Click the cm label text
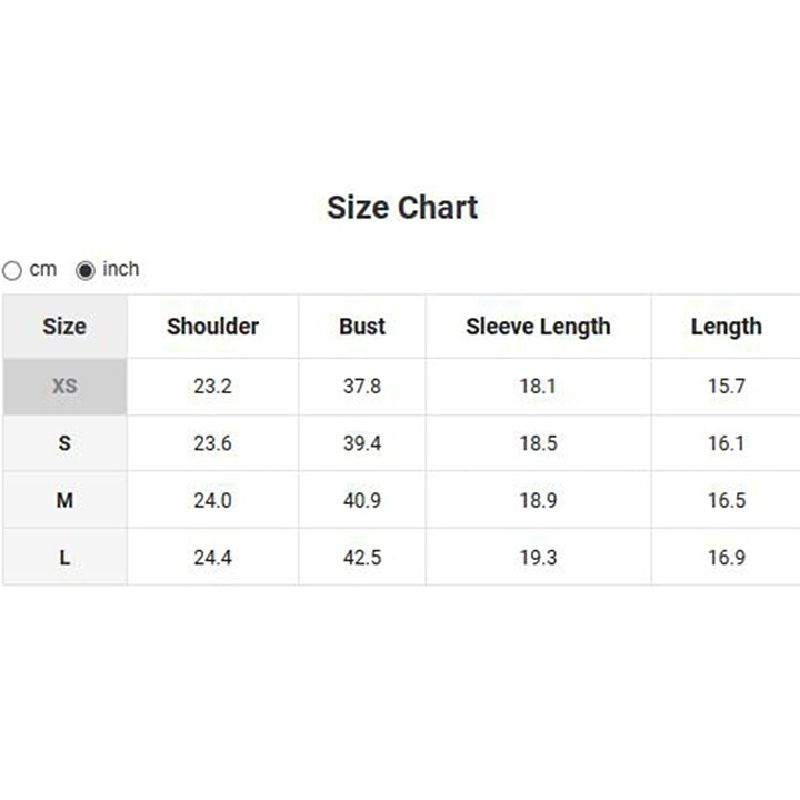The width and height of the screenshot is (800, 800). coord(43,269)
